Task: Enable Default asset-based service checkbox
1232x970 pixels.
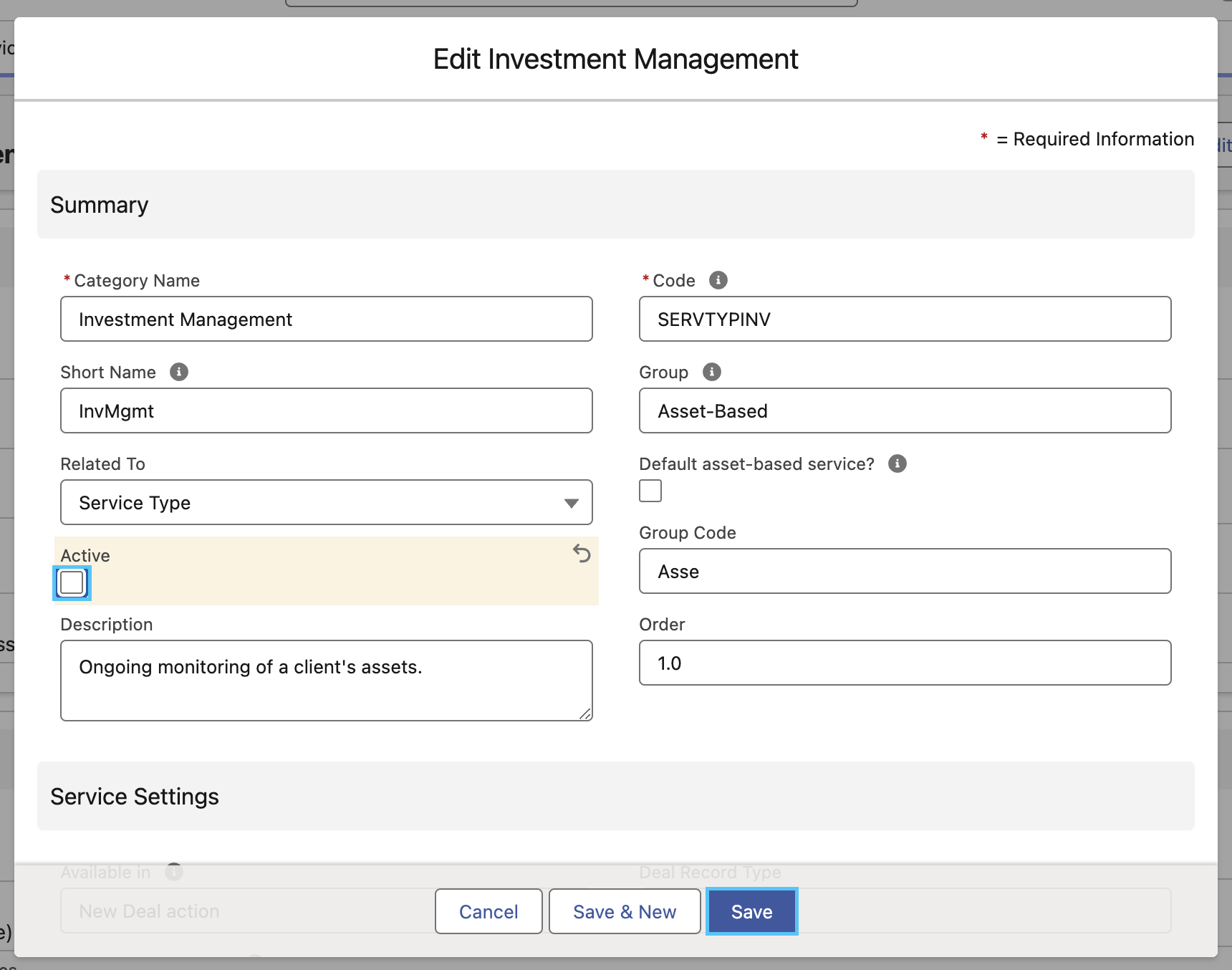Action: click(650, 491)
